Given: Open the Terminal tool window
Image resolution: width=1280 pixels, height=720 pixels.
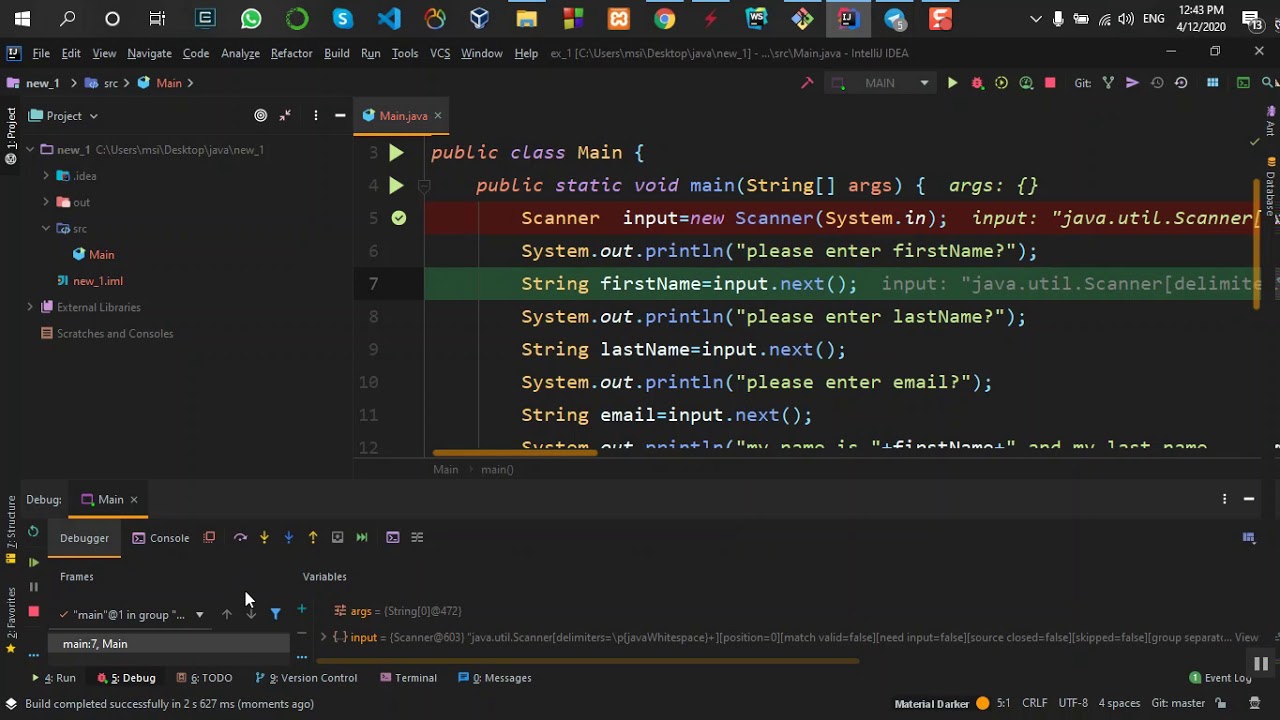Looking at the screenshot, I should point(408,678).
